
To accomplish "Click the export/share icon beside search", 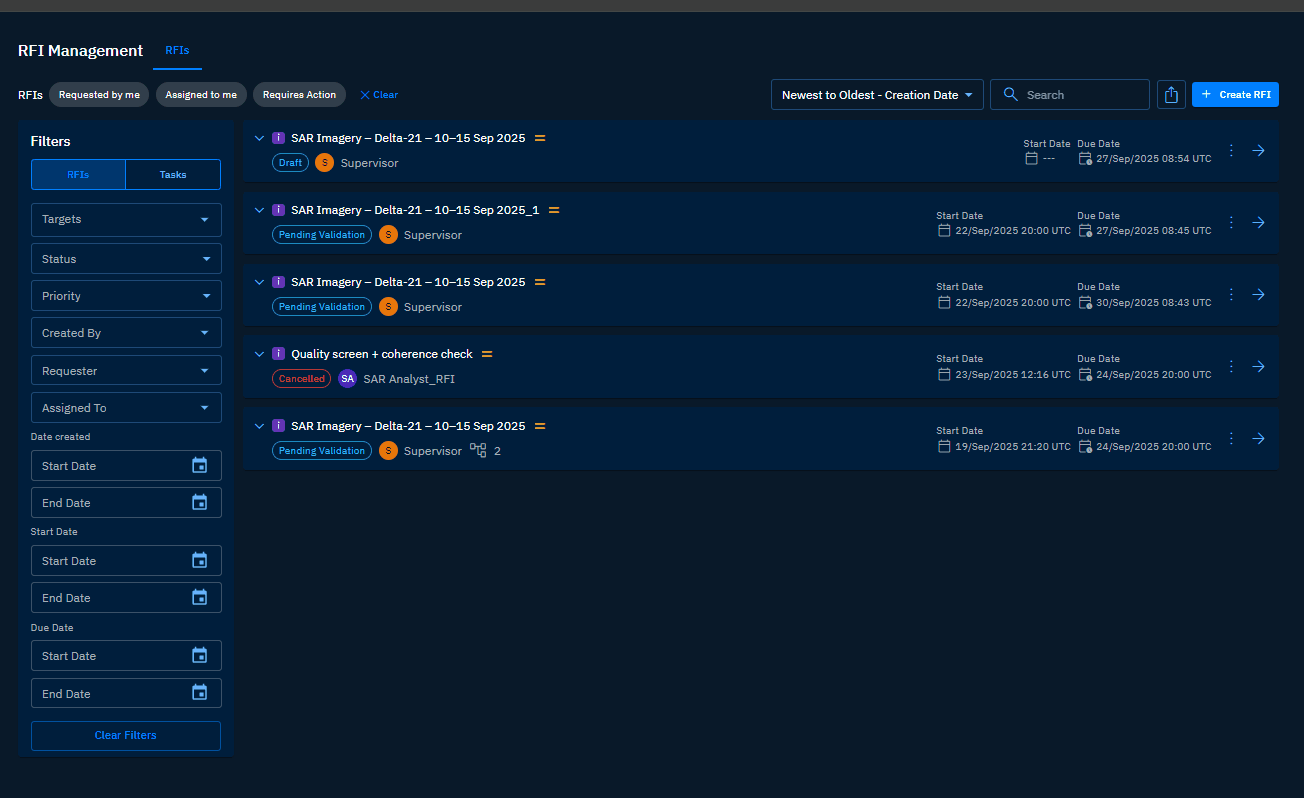I will 1170,95.
